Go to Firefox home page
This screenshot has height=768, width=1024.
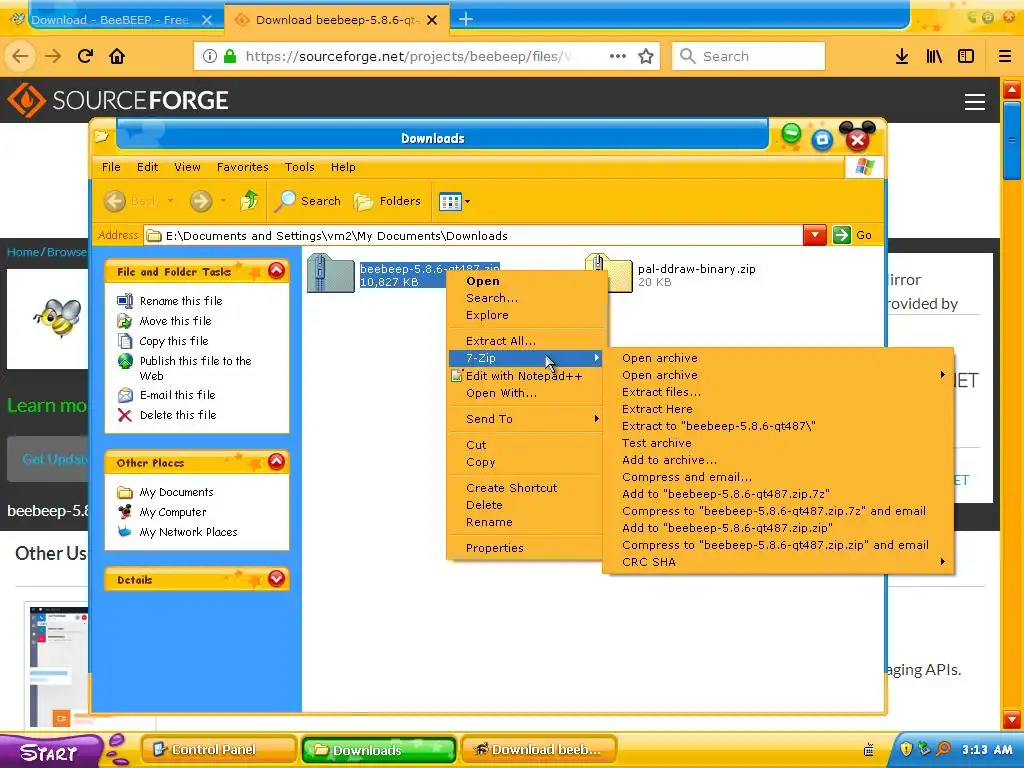click(x=117, y=56)
